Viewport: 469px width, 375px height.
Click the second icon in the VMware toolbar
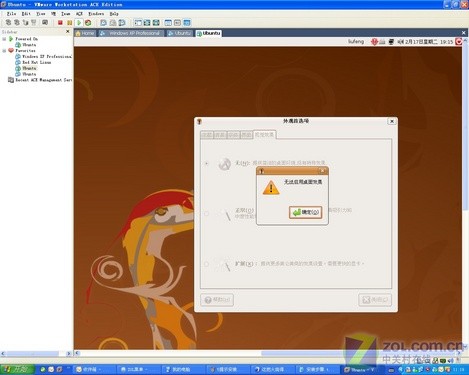(x=17, y=23)
